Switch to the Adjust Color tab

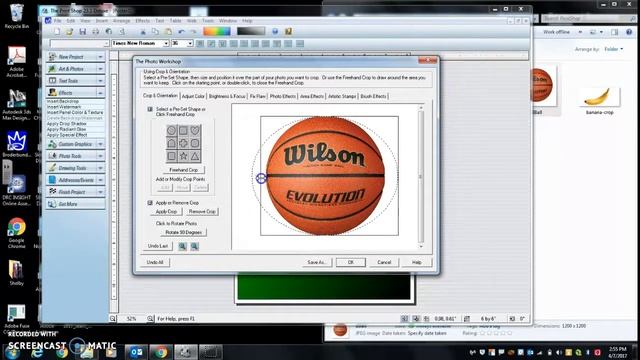pos(193,96)
